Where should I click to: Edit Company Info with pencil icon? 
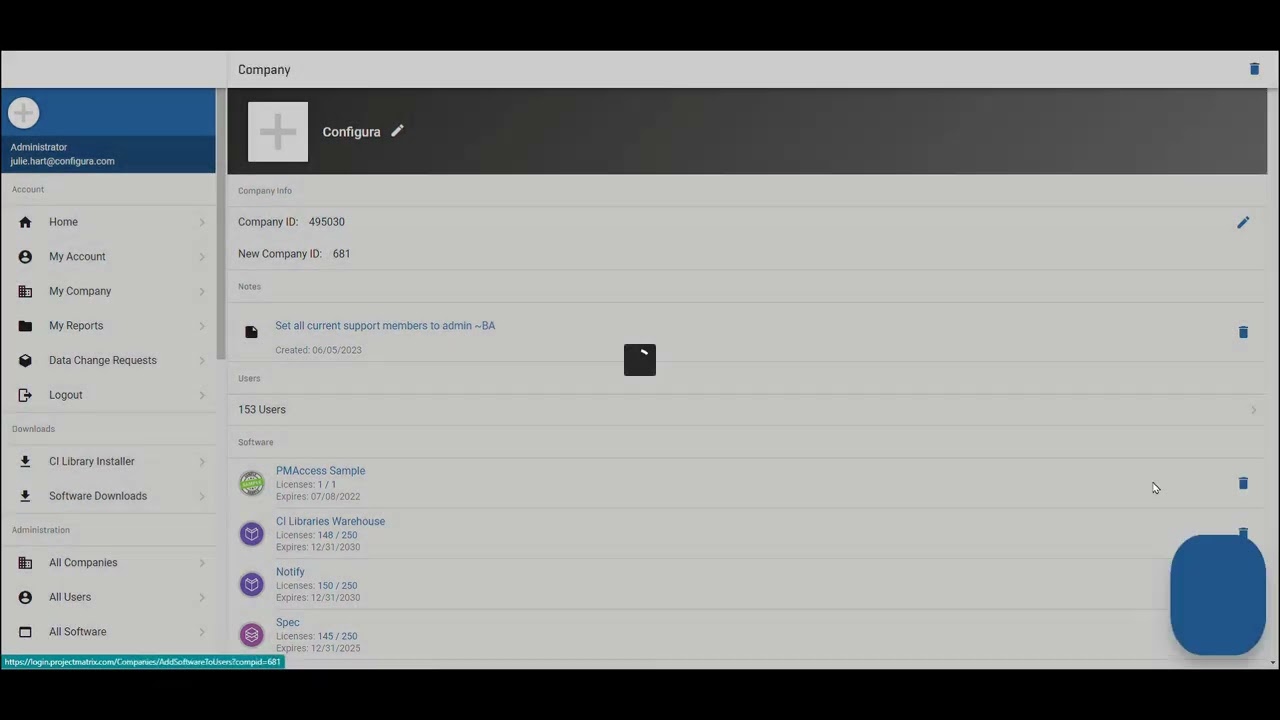coord(1243,222)
